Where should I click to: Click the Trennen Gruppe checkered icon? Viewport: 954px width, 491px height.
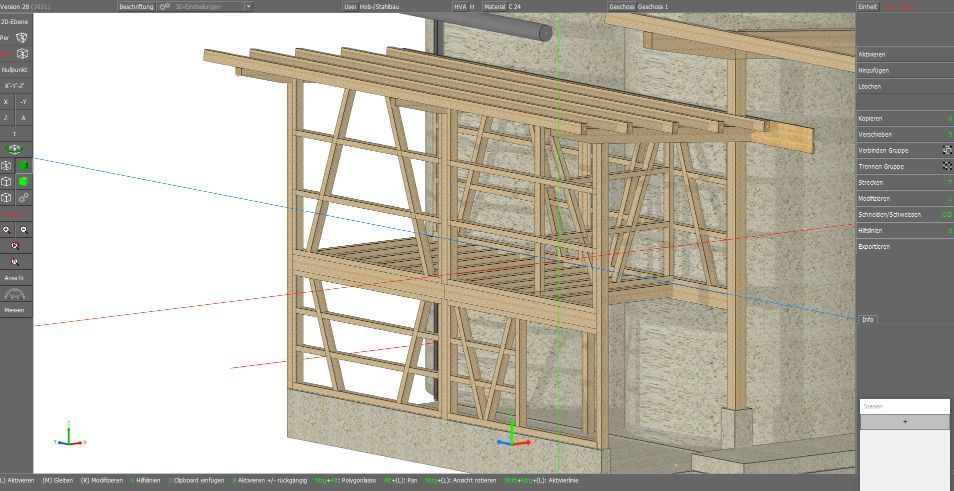pos(947,166)
